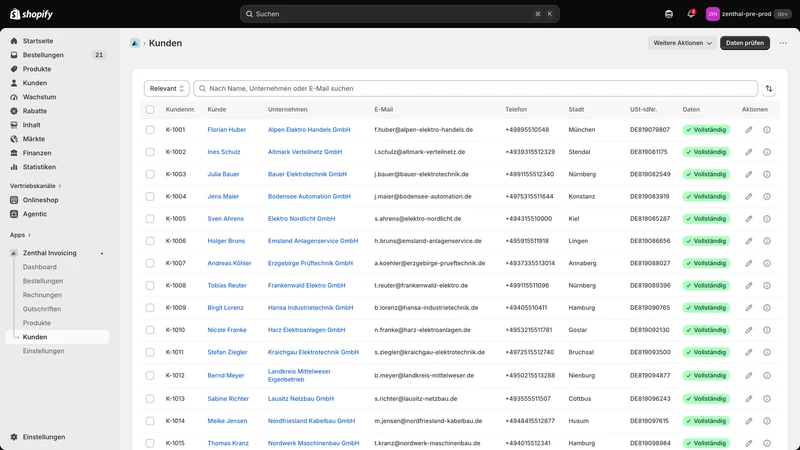
Task: Edit customer K-1001 with pencil icon
Action: (x=748, y=130)
